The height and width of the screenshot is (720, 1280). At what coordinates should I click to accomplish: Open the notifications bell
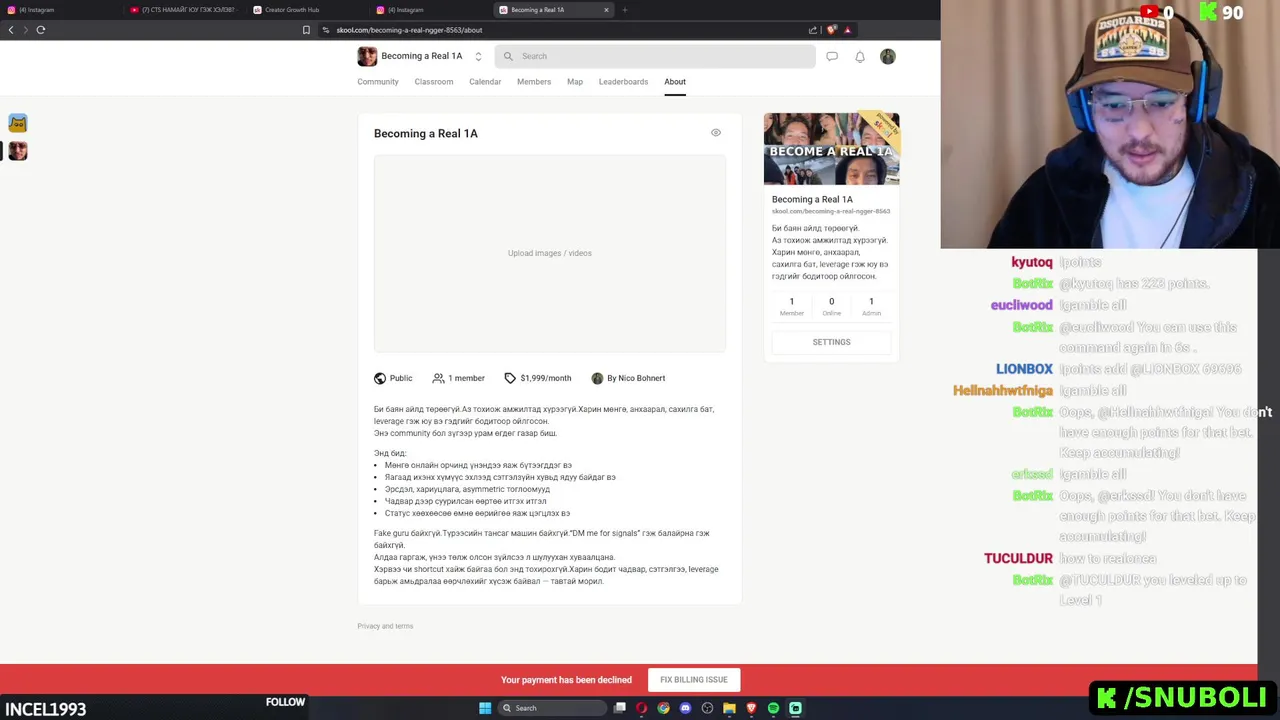pos(859,57)
